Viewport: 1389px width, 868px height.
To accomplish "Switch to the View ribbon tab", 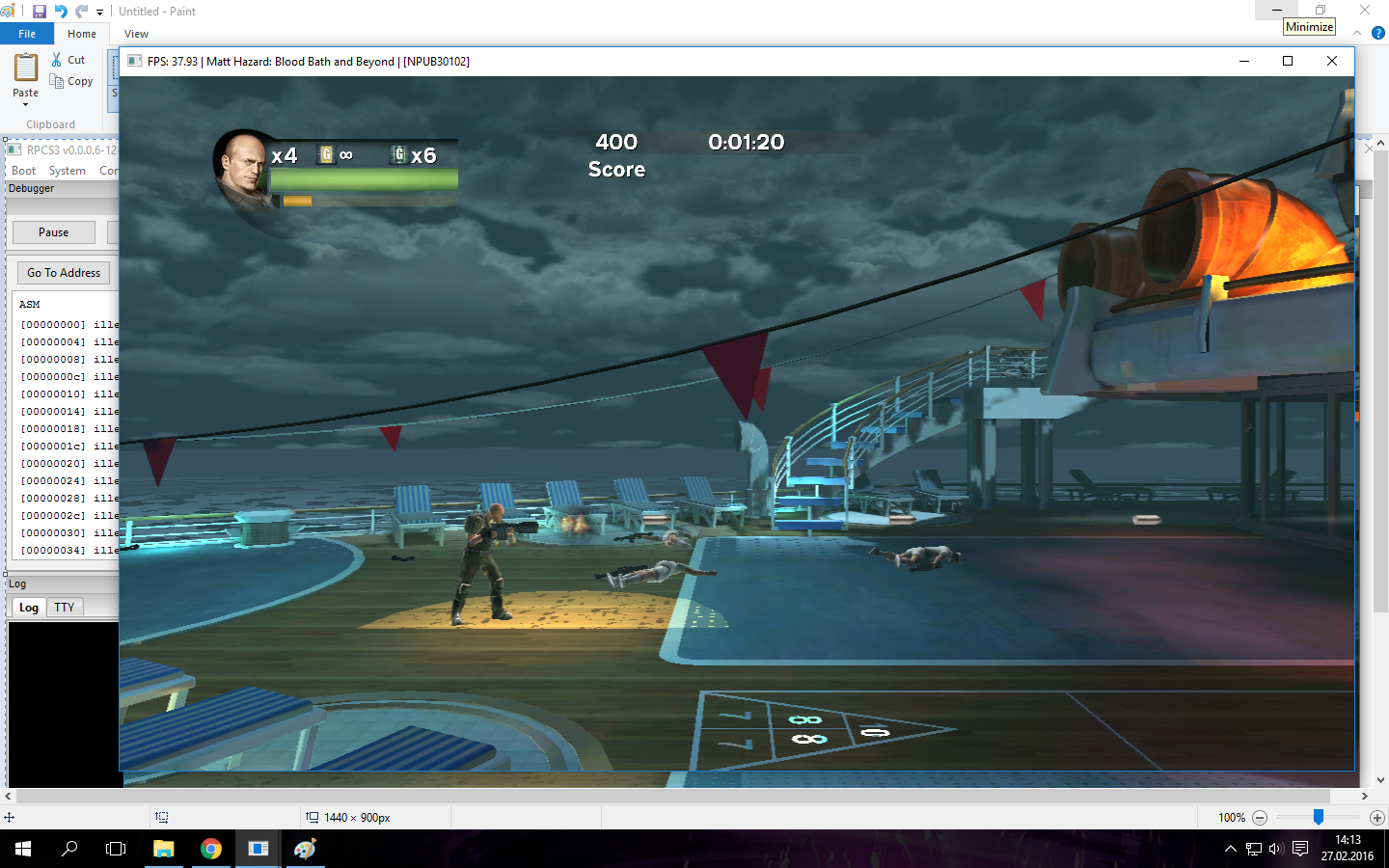I will pos(136,34).
